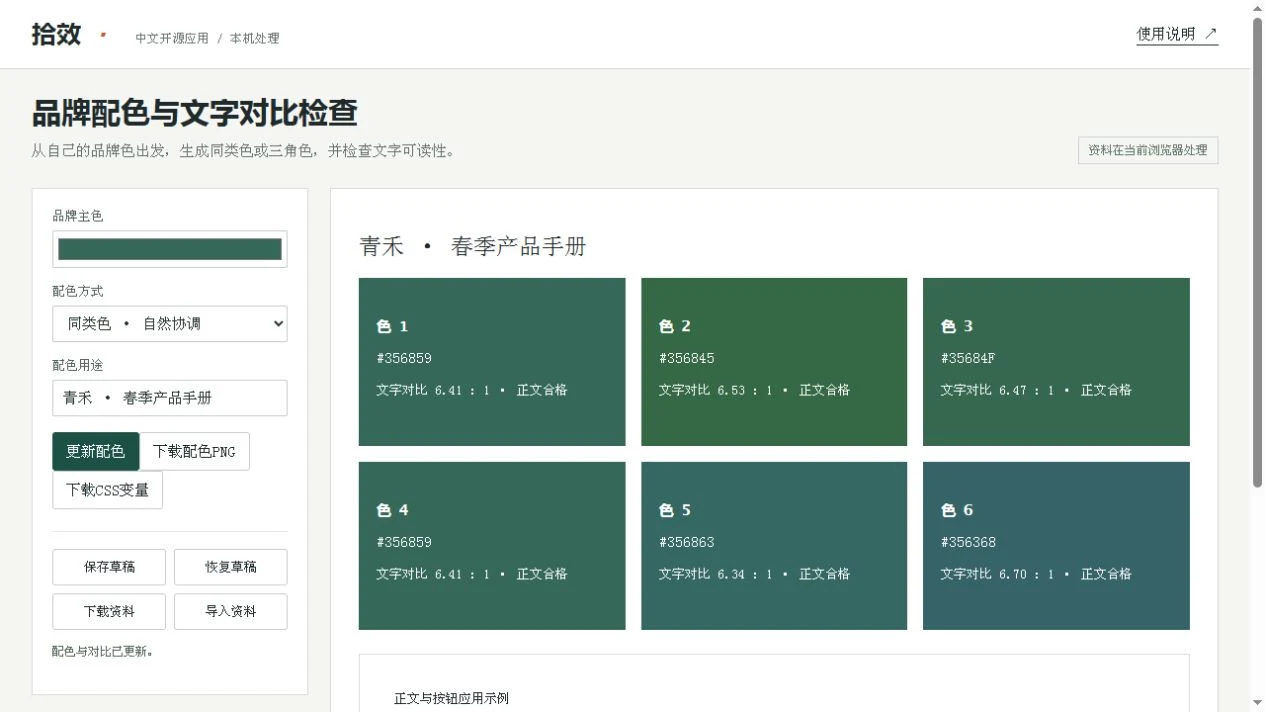The width and height of the screenshot is (1265, 712).
Task: Click the contrast text 6.47 : 1
Action: point(1027,390)
